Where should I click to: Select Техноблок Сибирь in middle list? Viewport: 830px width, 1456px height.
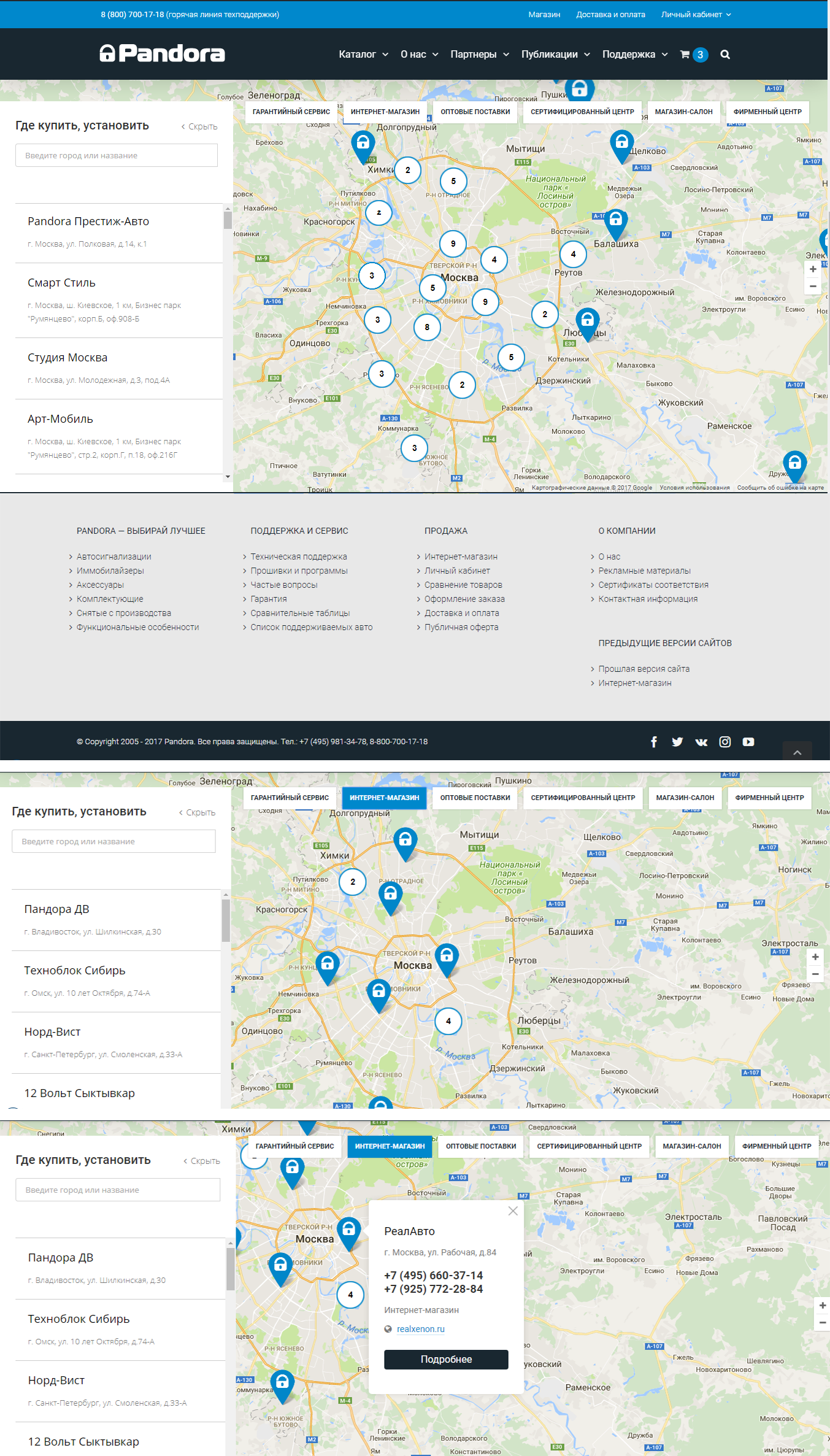[x=116, y=982]
